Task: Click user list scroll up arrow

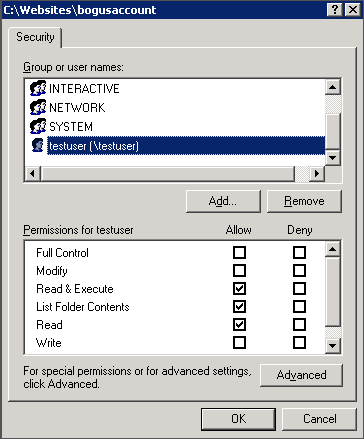Action: coord(332,87)
